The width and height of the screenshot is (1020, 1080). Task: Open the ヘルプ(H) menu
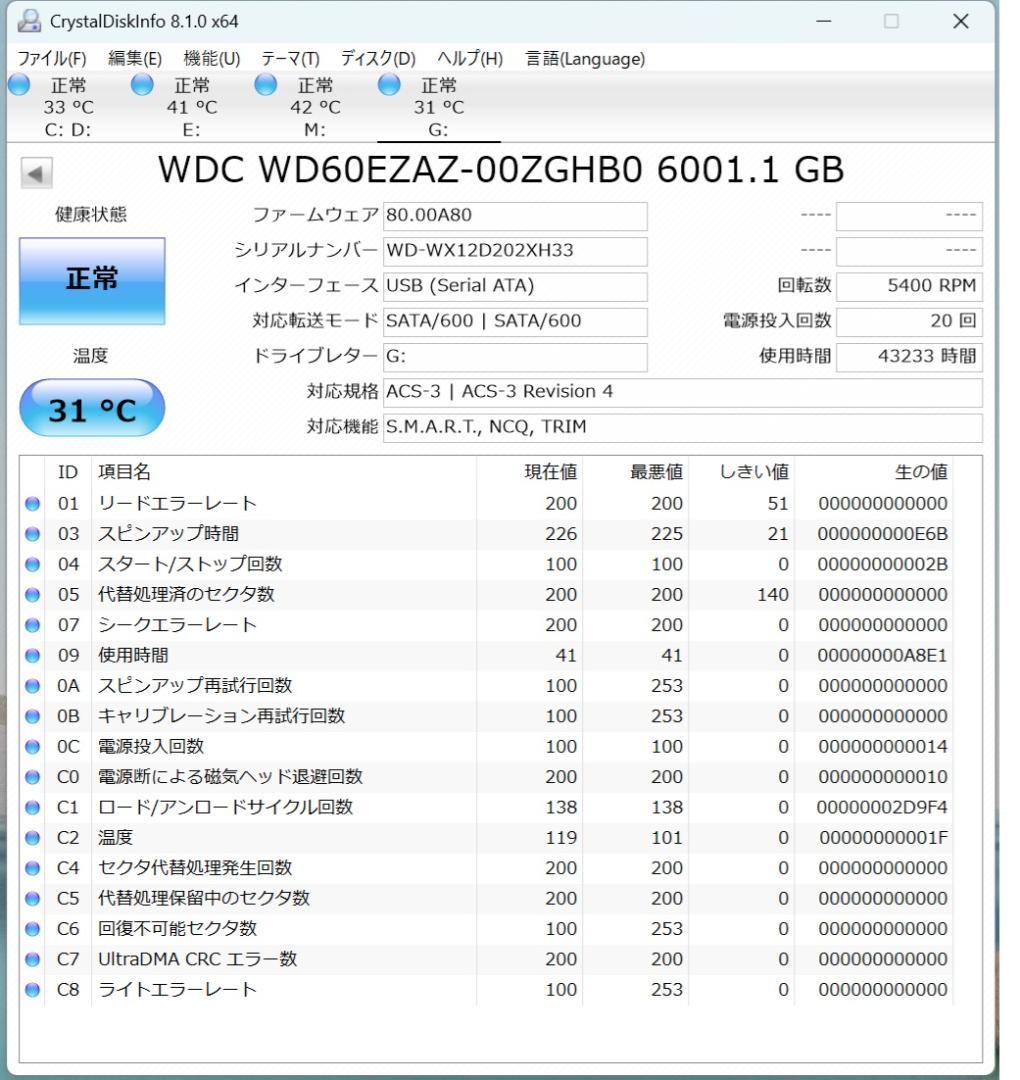(470, 59)
